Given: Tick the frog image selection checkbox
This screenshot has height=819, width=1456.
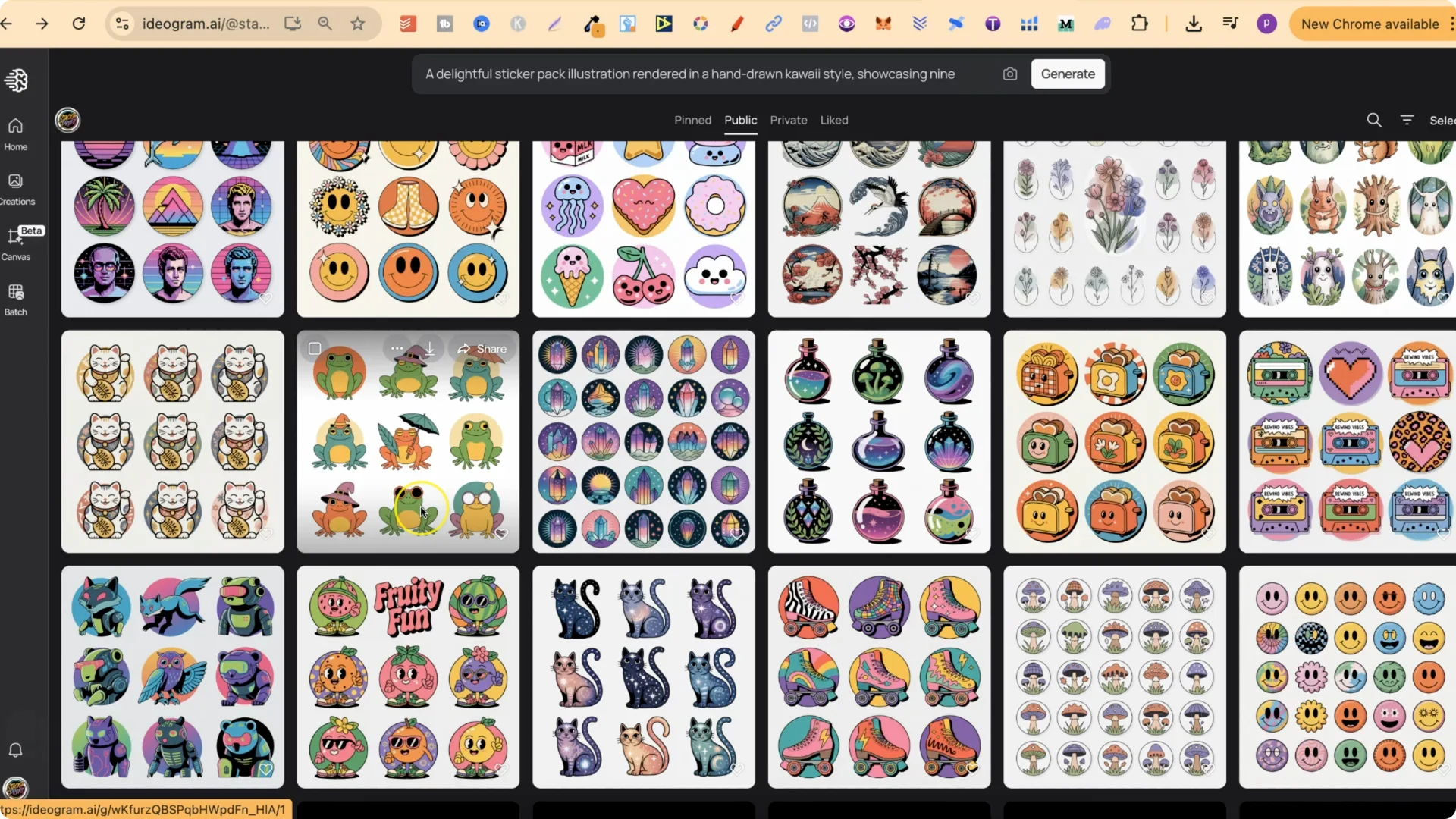Looking at the screenshot, I should coord(315,348).
